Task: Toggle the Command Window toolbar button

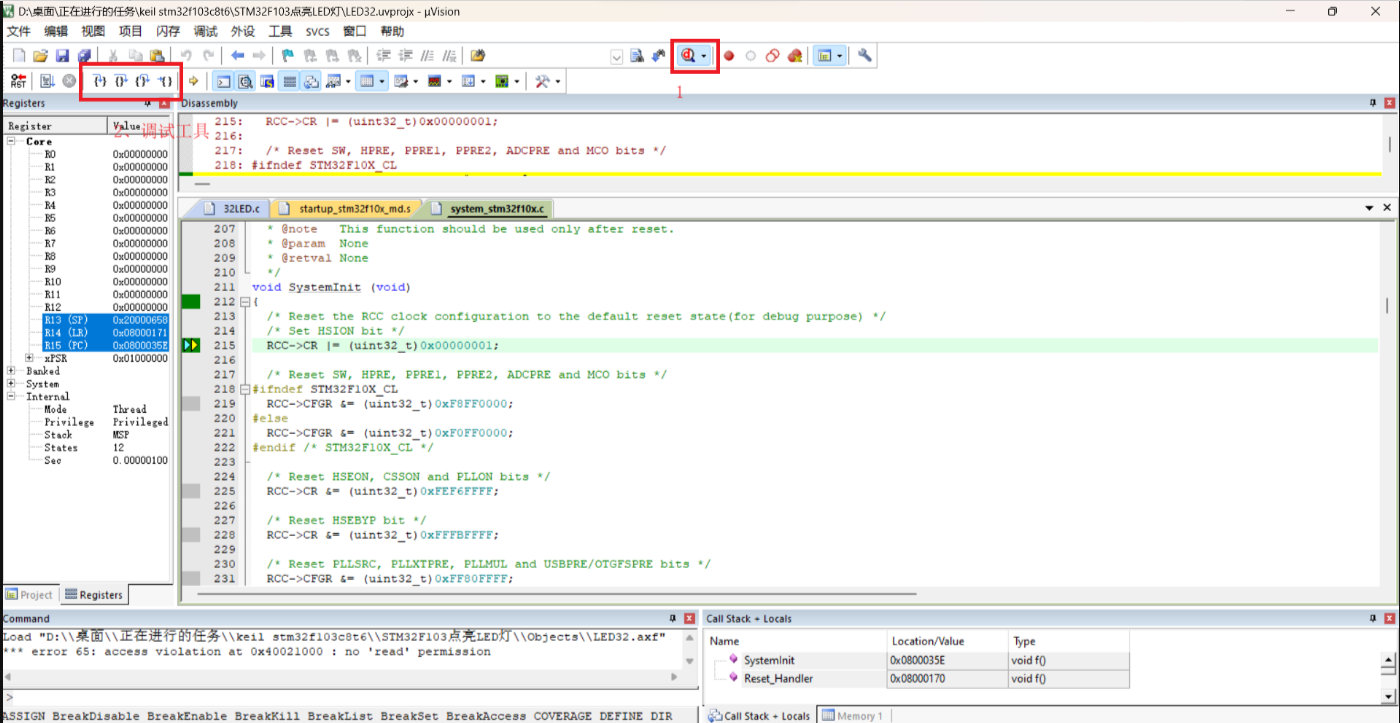Action: pyautogui.click(x=224, y=81)
